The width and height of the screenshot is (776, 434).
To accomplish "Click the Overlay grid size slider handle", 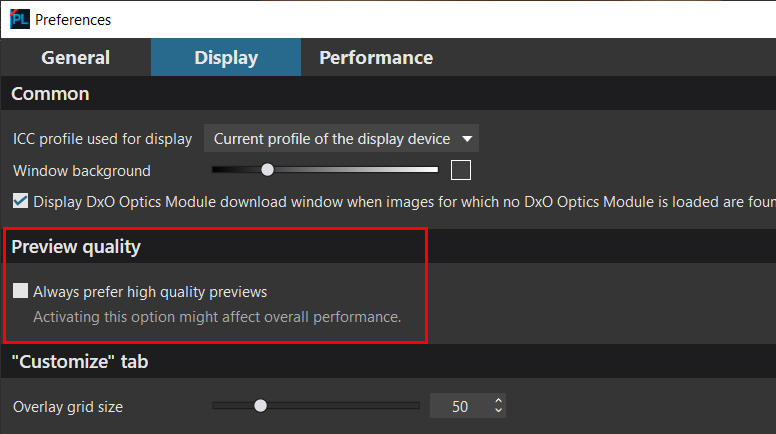I will pyautogui.click(x=260, y=406).
